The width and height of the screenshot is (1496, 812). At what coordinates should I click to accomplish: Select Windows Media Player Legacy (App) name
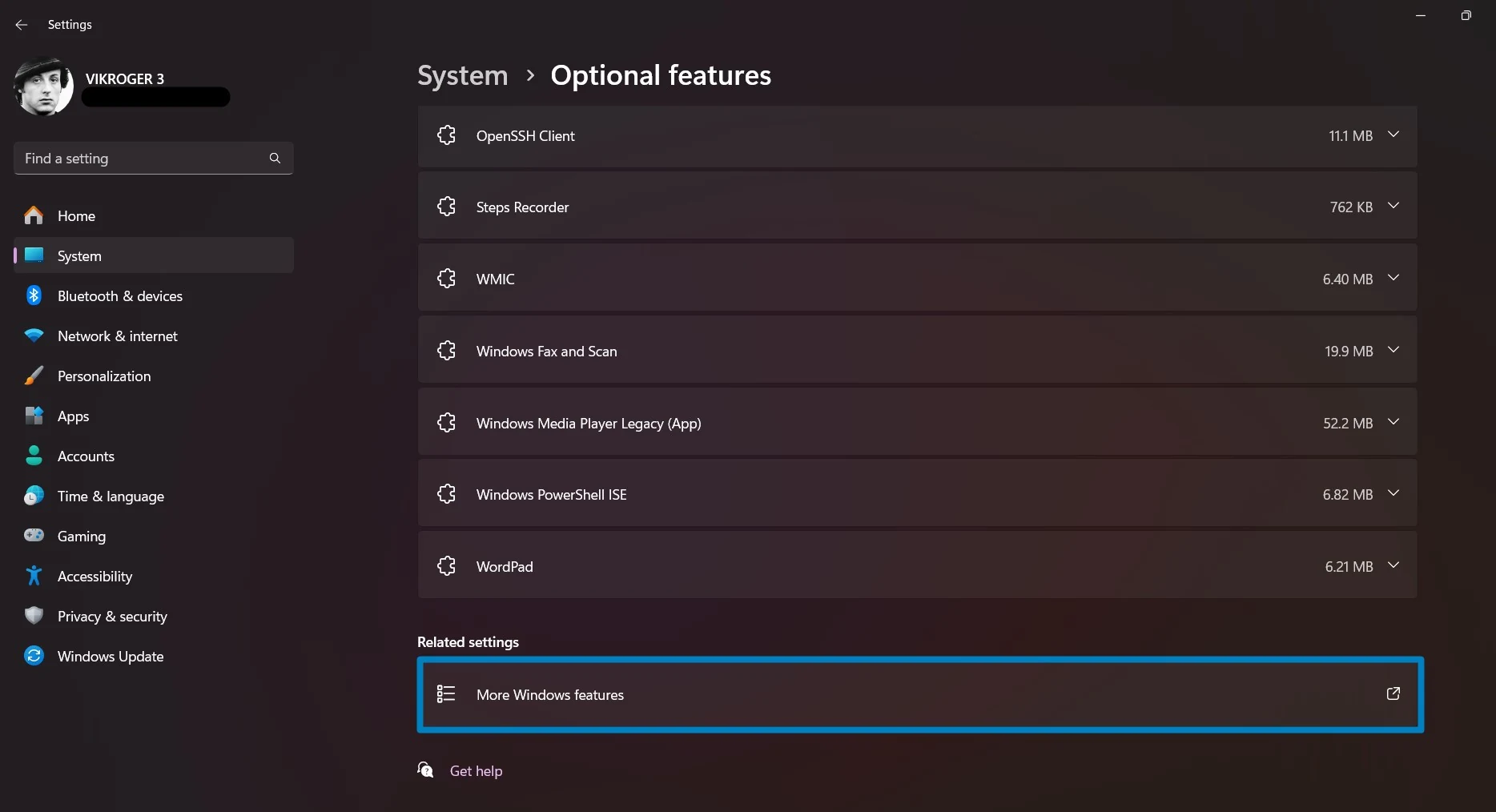click(589, 424)
